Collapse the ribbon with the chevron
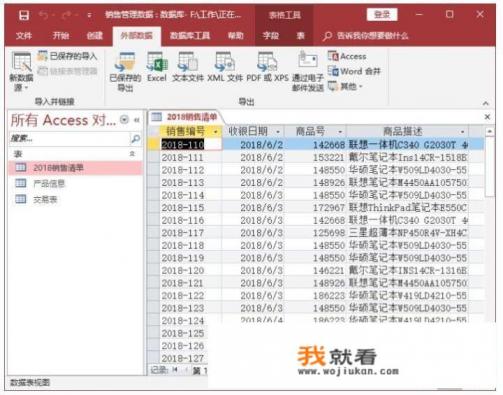503x395 pixels. (486, 104)
